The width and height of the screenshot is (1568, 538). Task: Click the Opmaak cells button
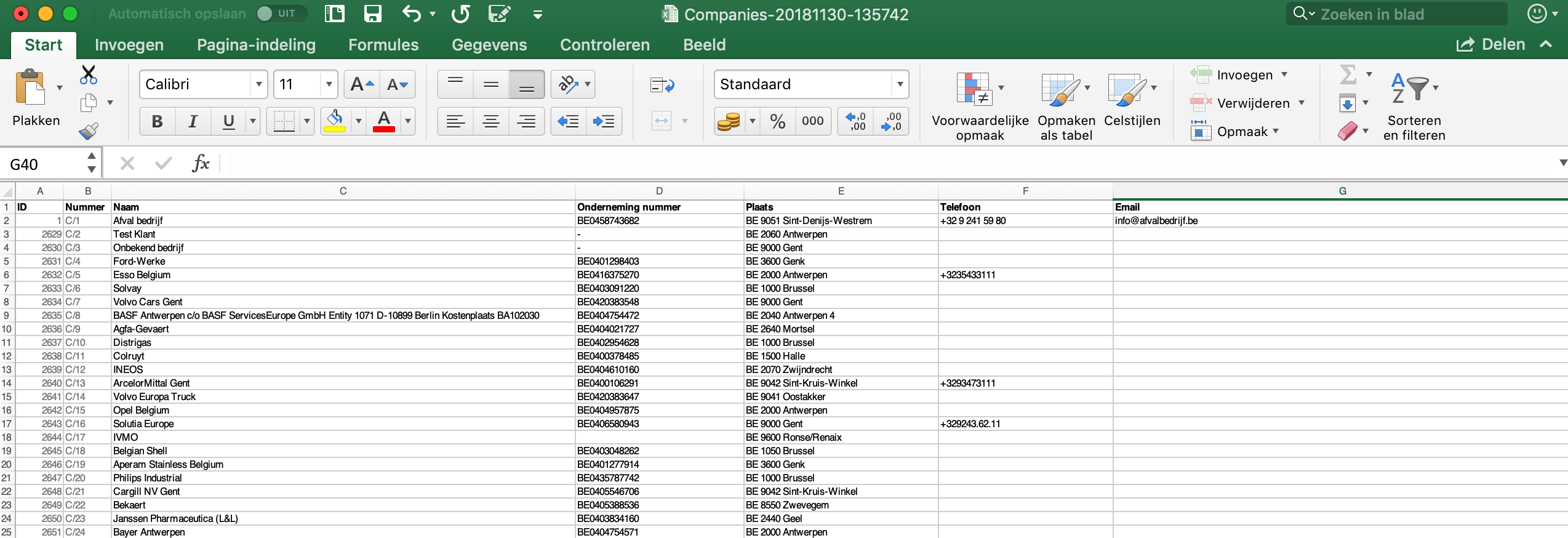click(1234, 131)
